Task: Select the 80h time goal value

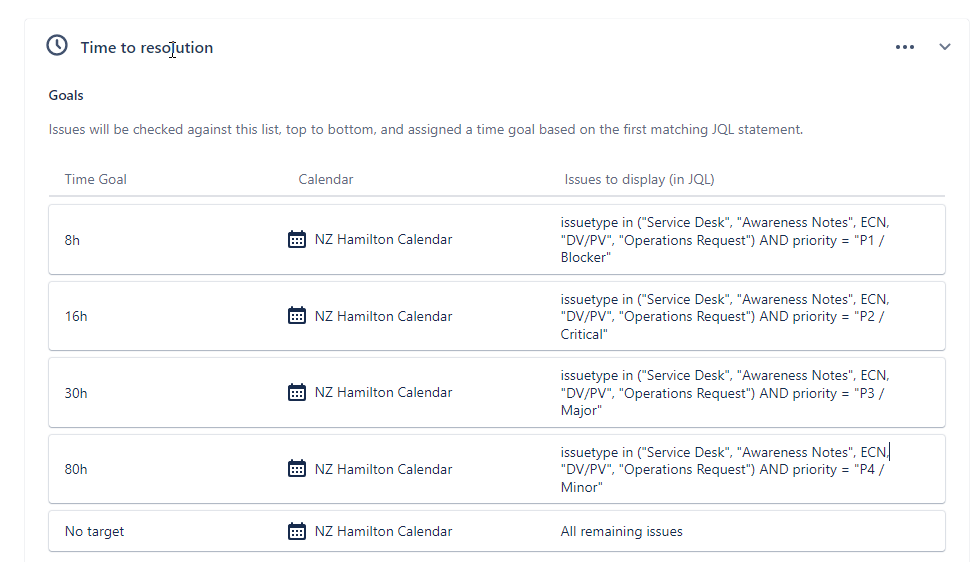Action: [76, 470]
